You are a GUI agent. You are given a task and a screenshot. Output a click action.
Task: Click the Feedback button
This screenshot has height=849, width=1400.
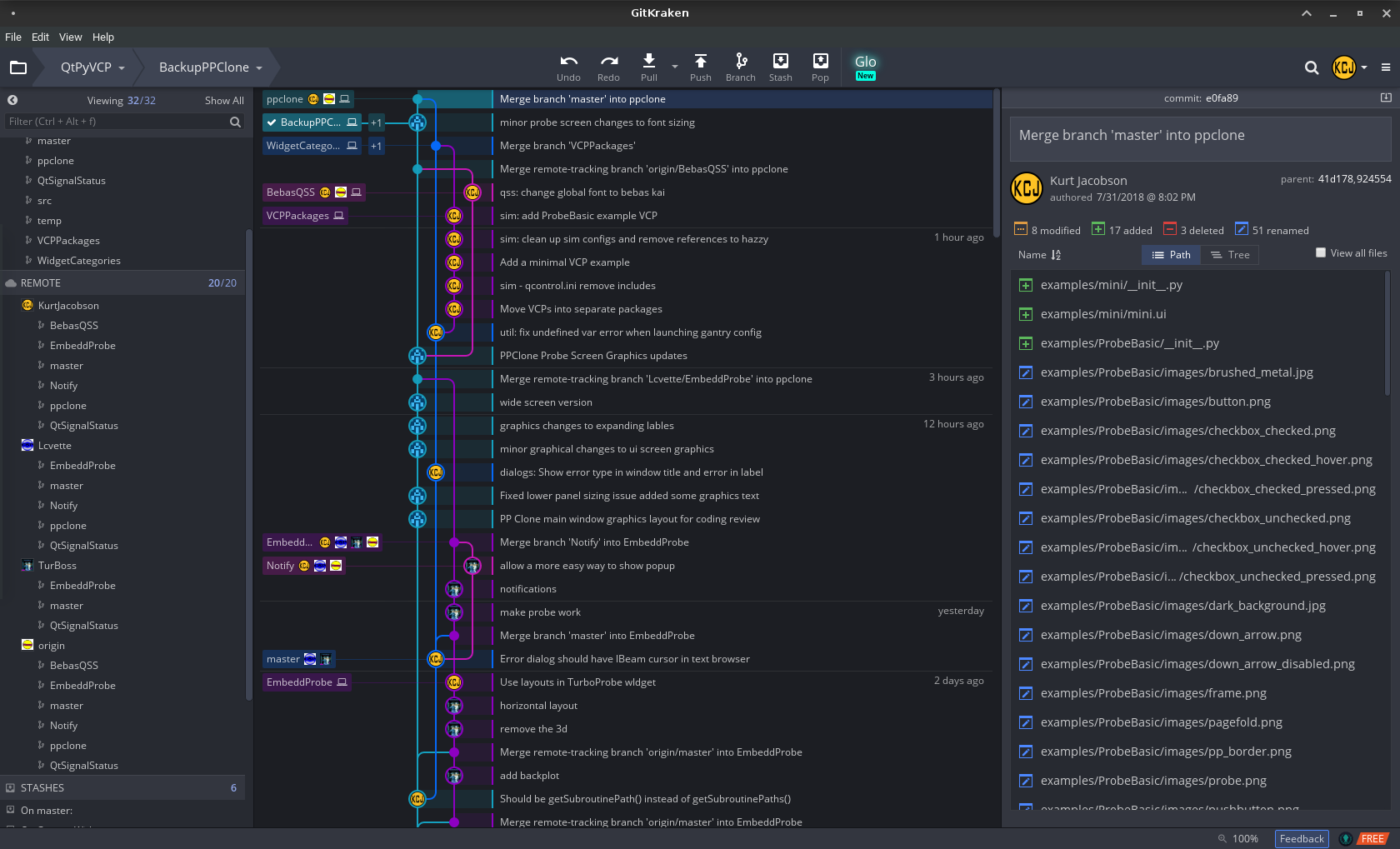(1302, 839)
